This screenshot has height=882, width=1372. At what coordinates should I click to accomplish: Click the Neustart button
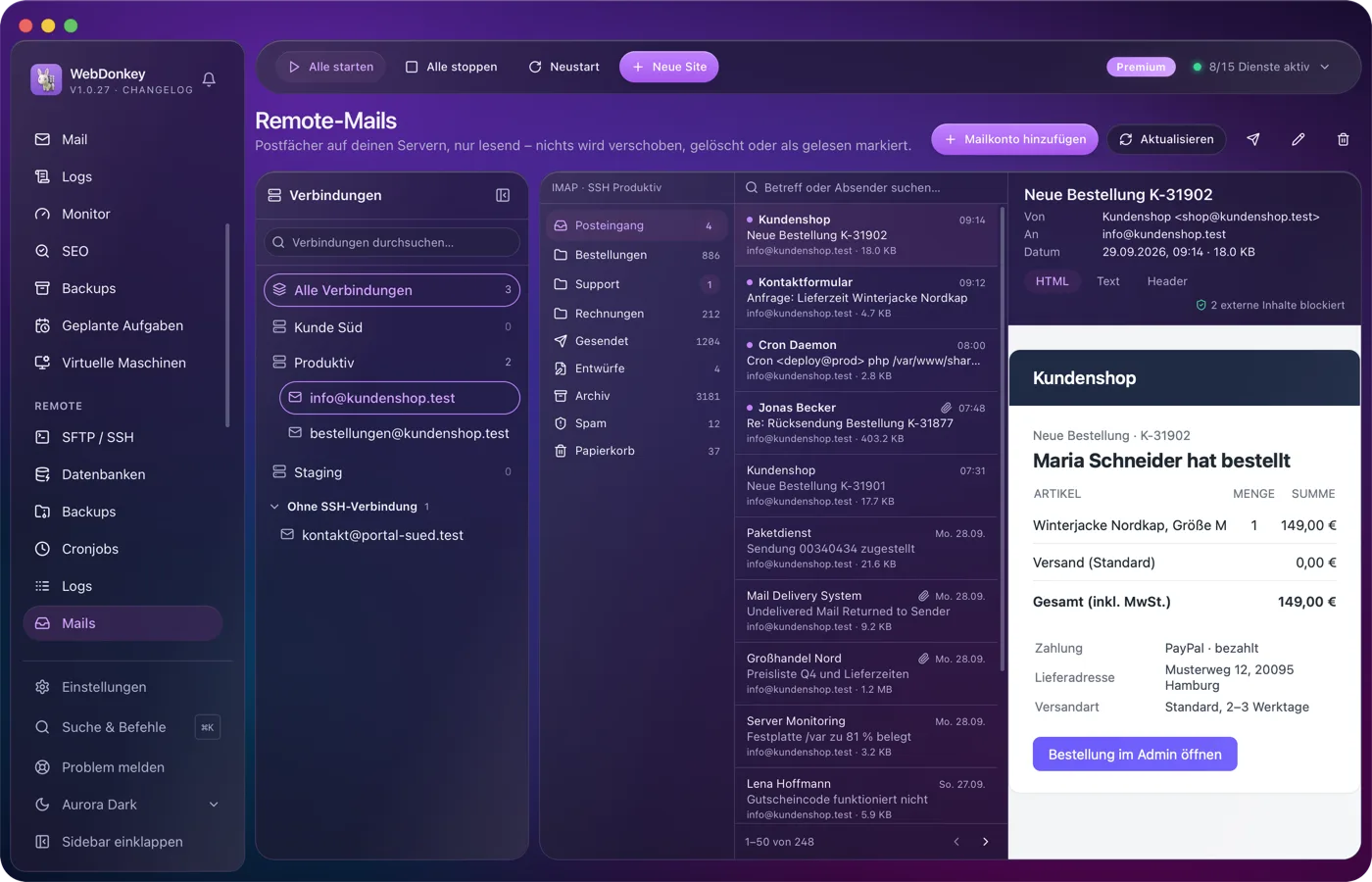[564, 67]
